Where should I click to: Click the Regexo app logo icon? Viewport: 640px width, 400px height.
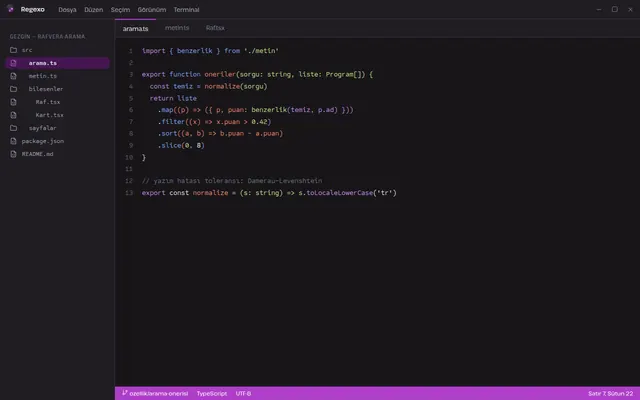[x=11, y=9]
